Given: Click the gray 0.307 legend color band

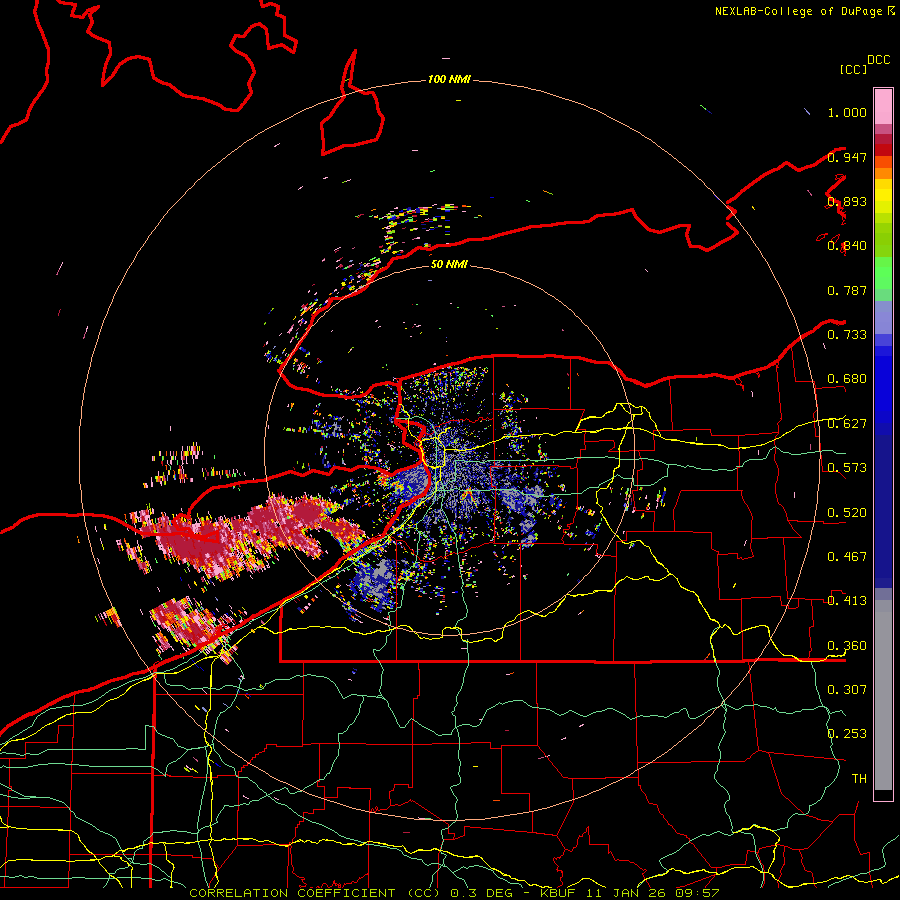Looking at the screenshot, I should pos(883,689).
